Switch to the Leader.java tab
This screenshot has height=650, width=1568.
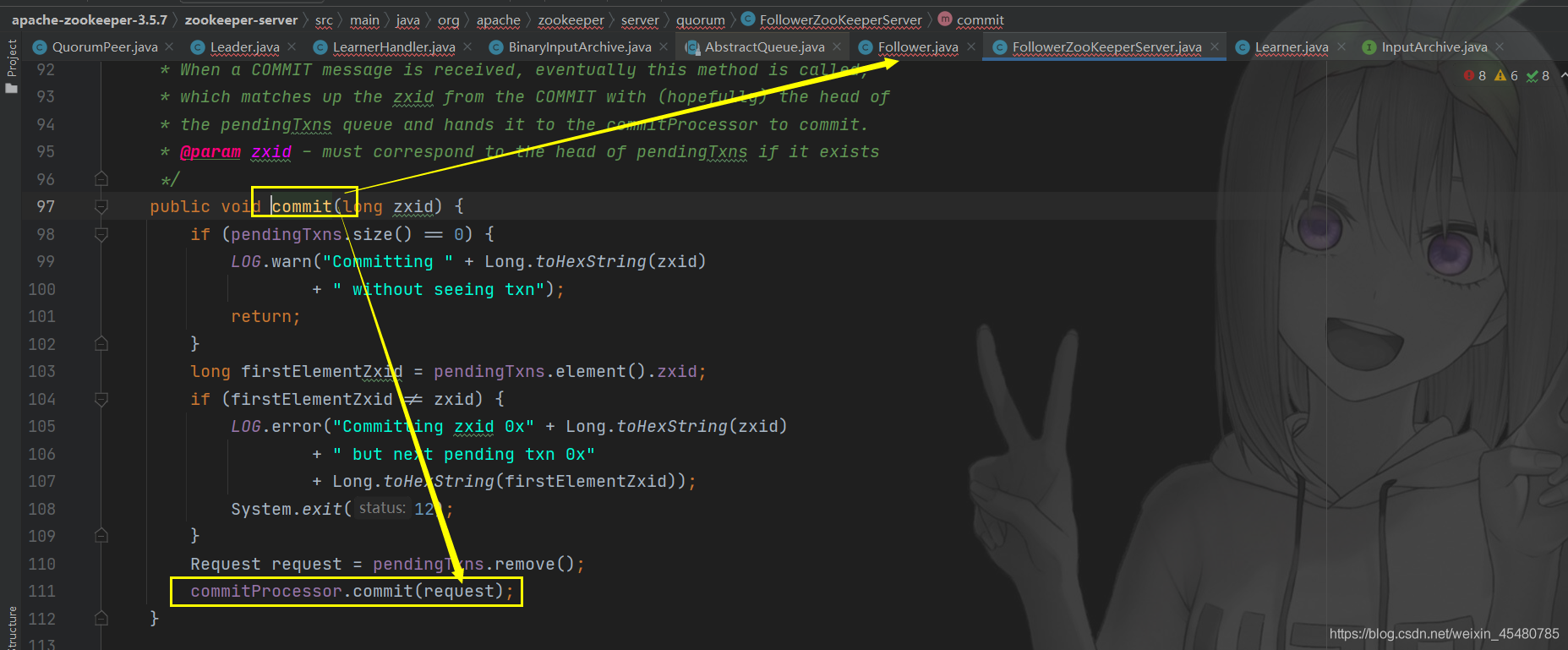click(244, 47)
